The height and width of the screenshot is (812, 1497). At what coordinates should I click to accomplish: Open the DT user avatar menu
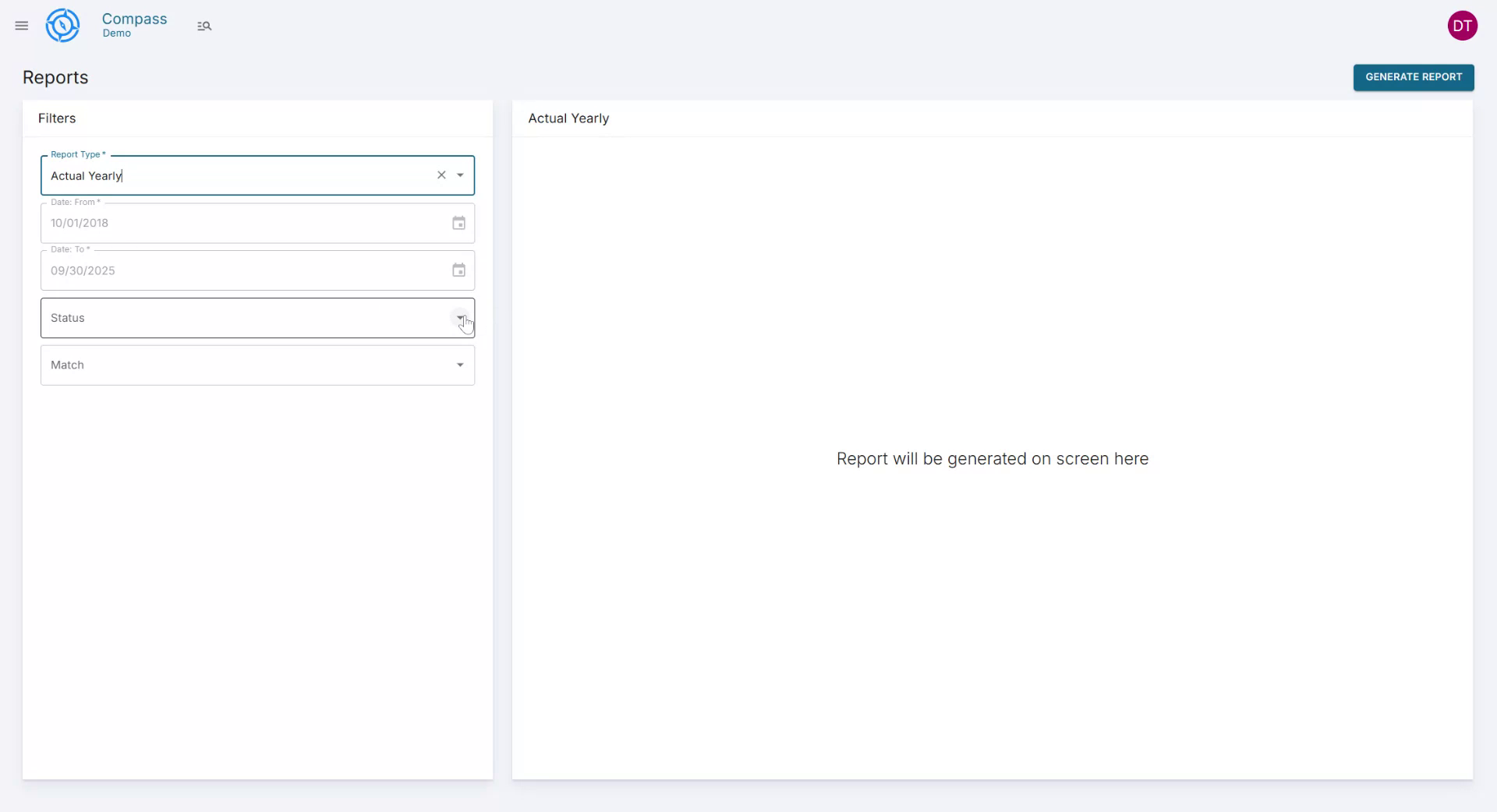pos(1463,25)
